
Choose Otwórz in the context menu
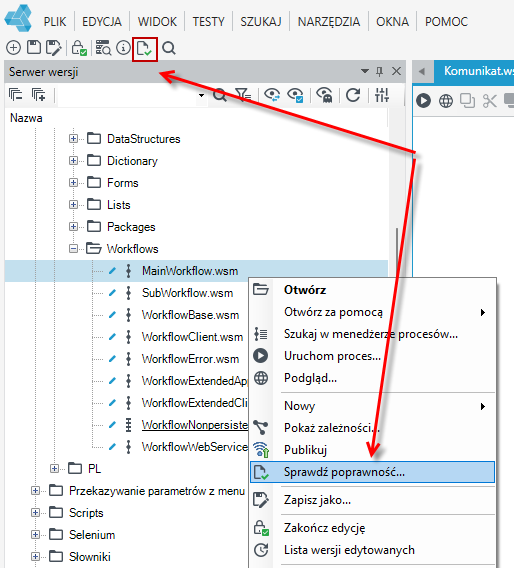tap(372, 290)
